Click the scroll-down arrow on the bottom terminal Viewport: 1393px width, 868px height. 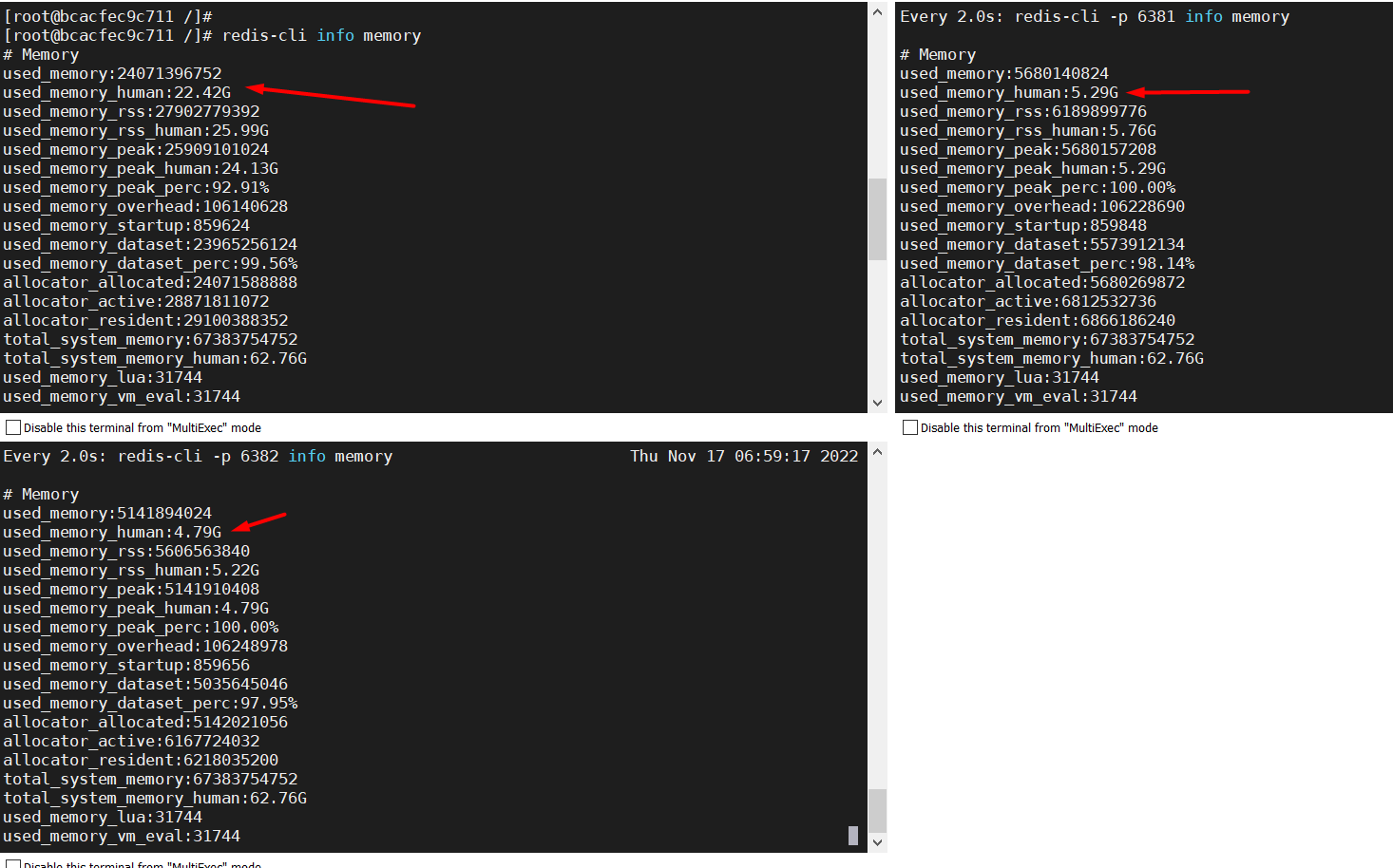876,842
